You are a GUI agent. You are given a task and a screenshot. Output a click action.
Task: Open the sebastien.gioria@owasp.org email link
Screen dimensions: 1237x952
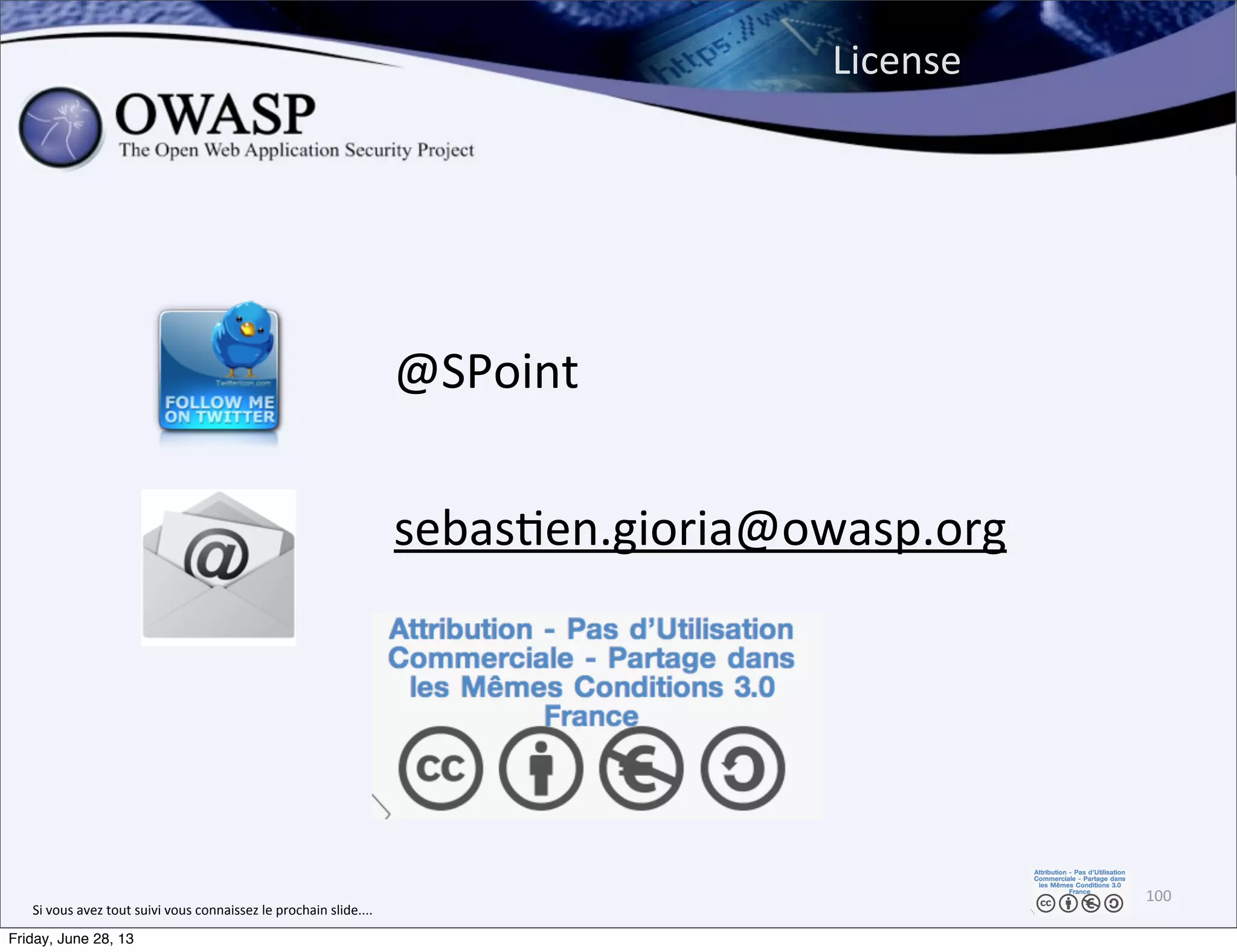tap(700, 530)
